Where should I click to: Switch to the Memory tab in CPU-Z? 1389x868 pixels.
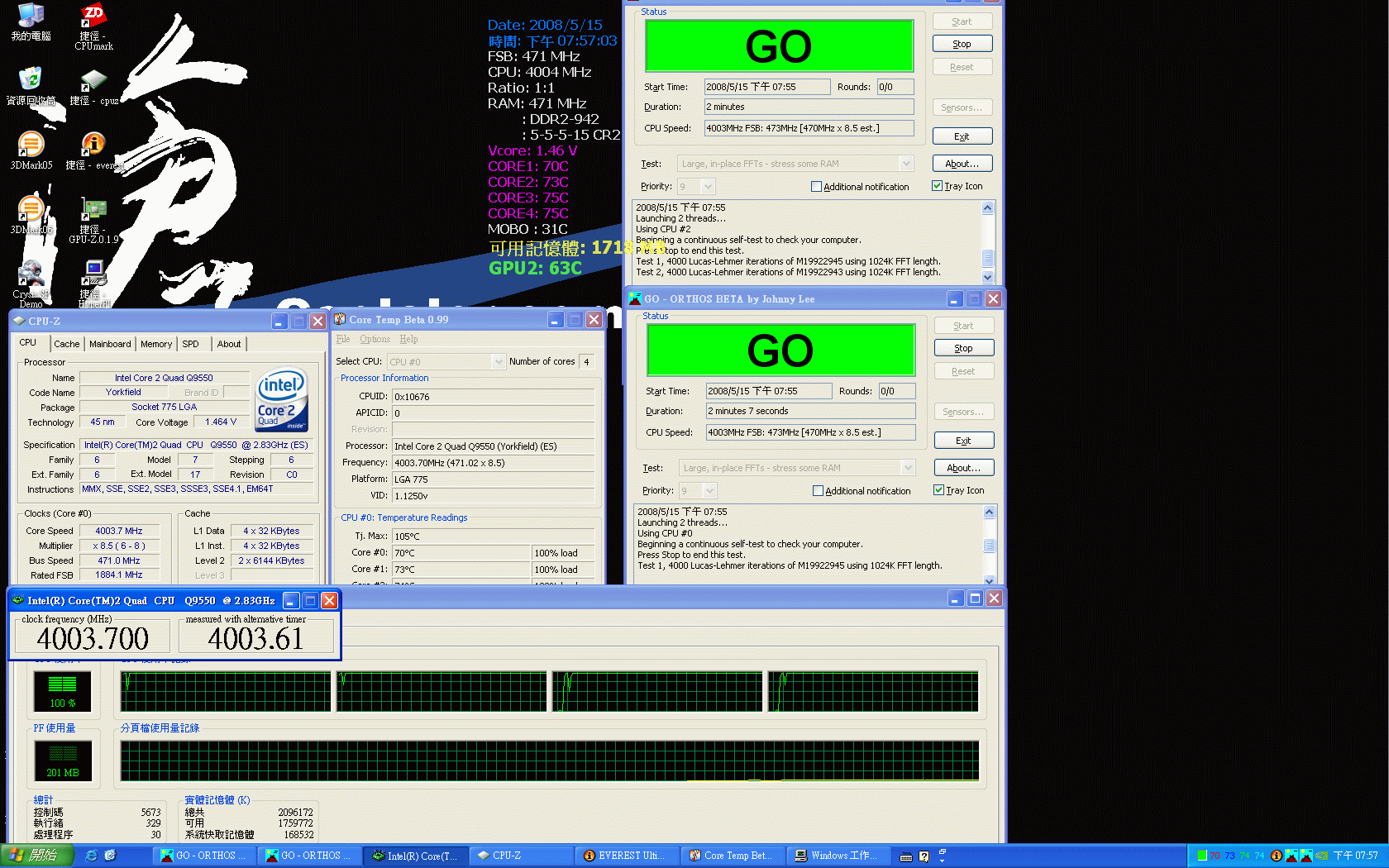(156, 344)
